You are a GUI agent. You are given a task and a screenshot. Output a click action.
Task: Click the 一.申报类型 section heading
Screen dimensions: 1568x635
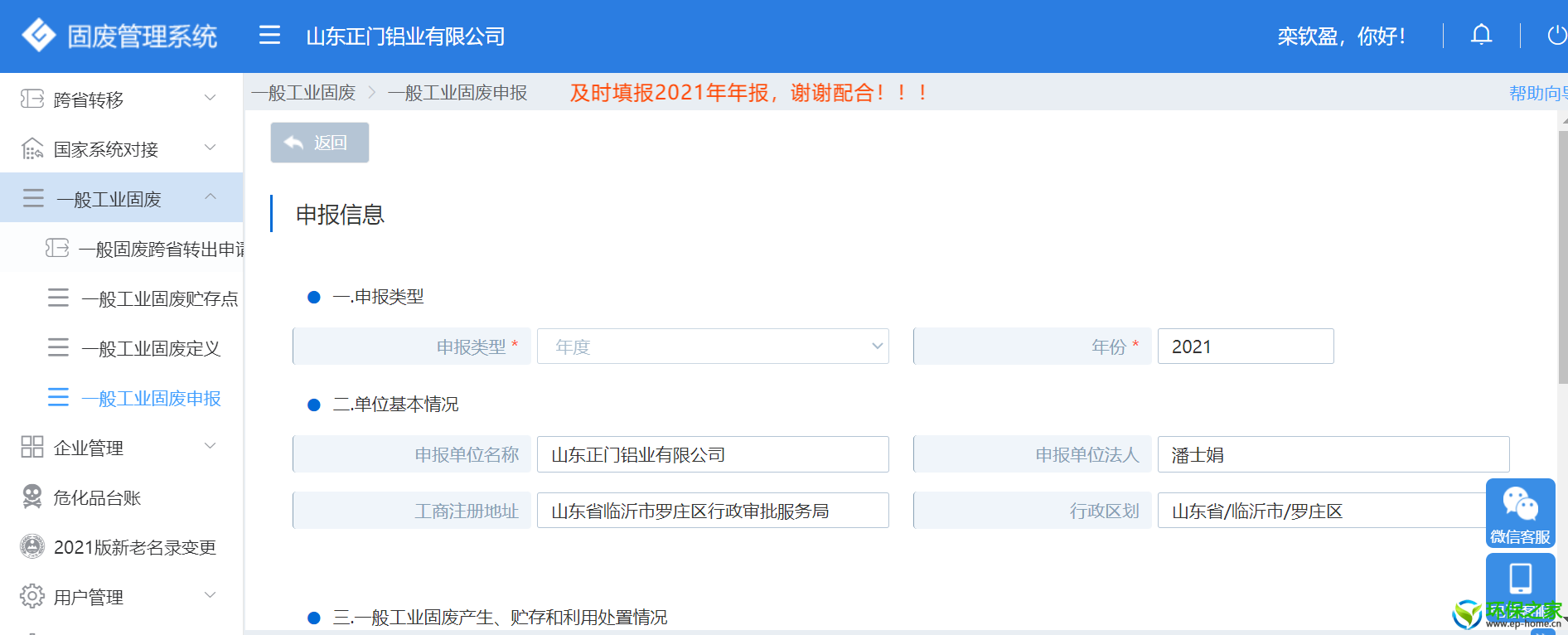tap(378, 297)
